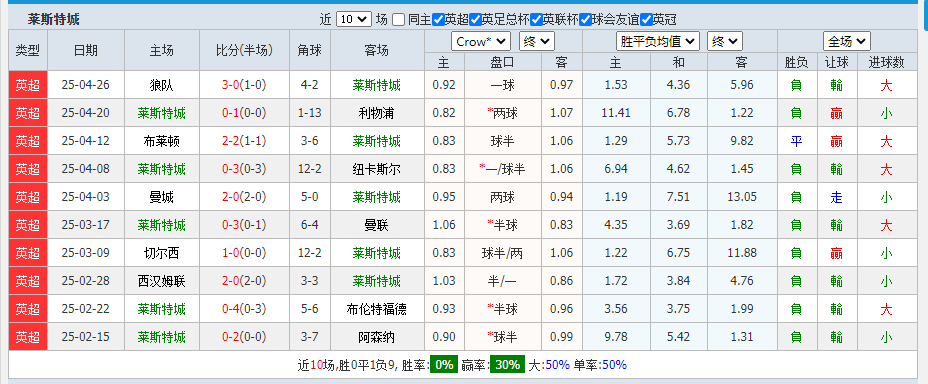This screenshot has height=384, width=928.
Task: Uncheck the 英冠 checkbox
Action: click(646, 20)
